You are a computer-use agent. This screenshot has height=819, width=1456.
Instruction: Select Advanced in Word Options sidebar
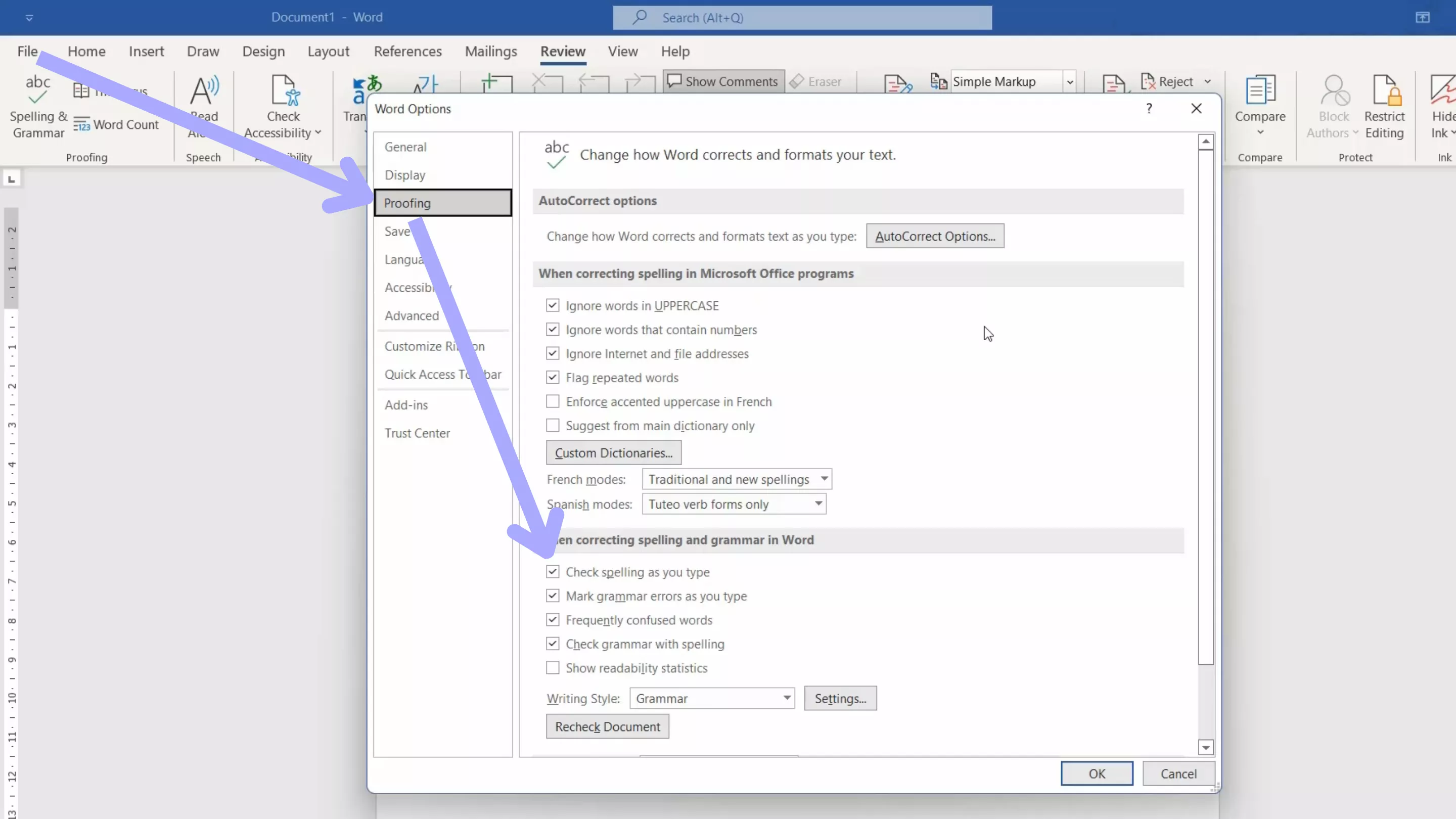pos(412,316)
